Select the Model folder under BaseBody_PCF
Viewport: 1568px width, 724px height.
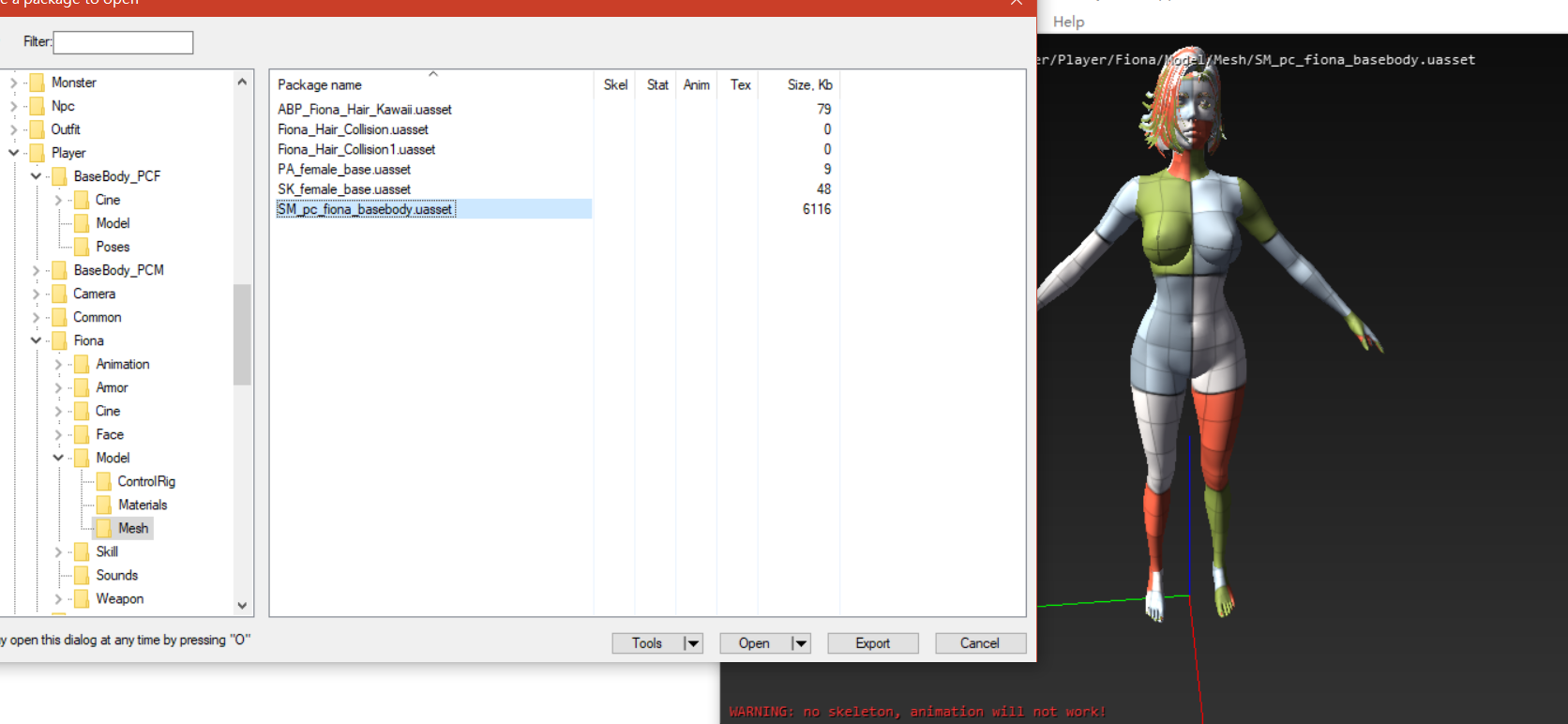click(113, 223)
